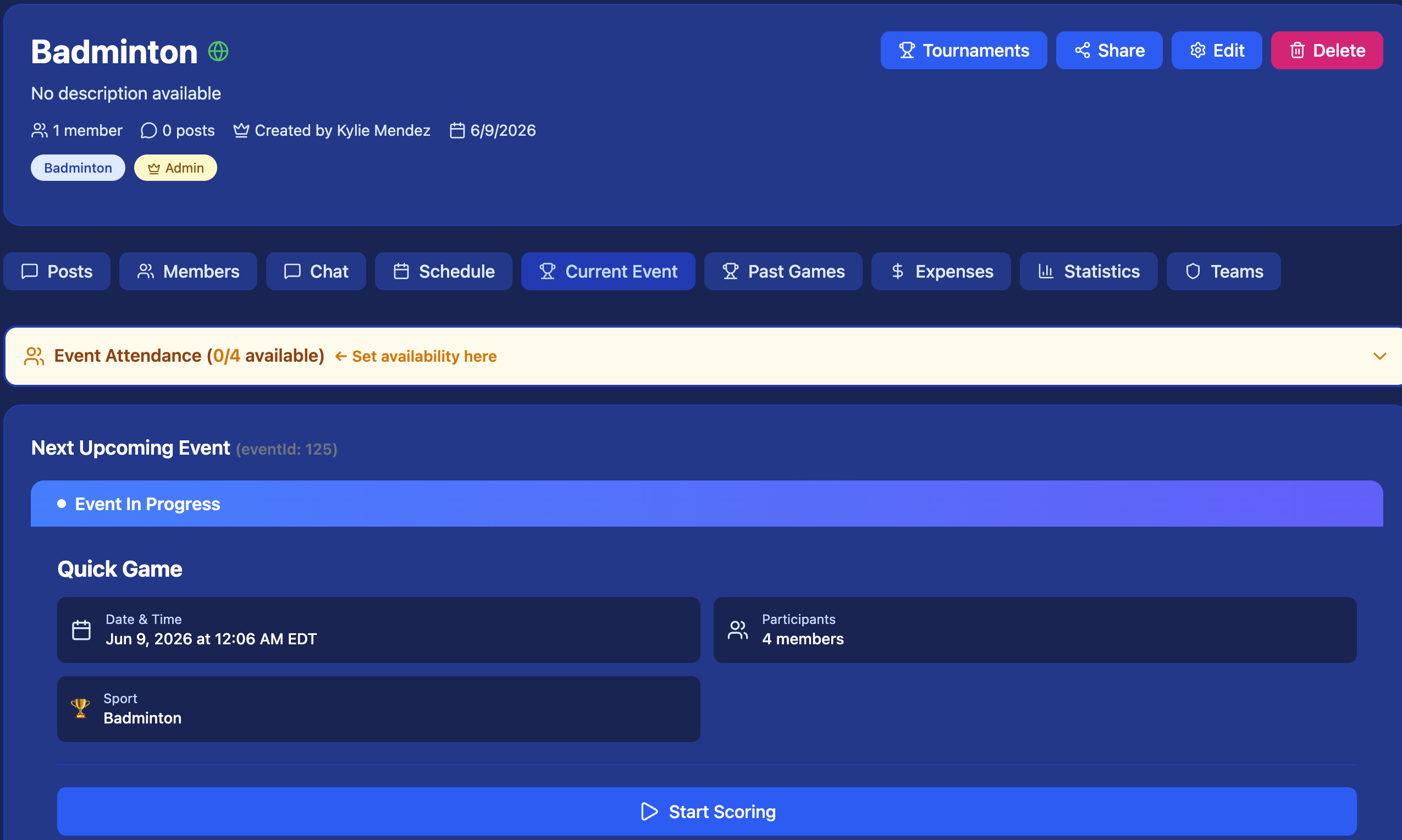Viewport: 1402px width, 840px height.
Task: Click the people icon on Members tab
Action: [x=146, y=271]
